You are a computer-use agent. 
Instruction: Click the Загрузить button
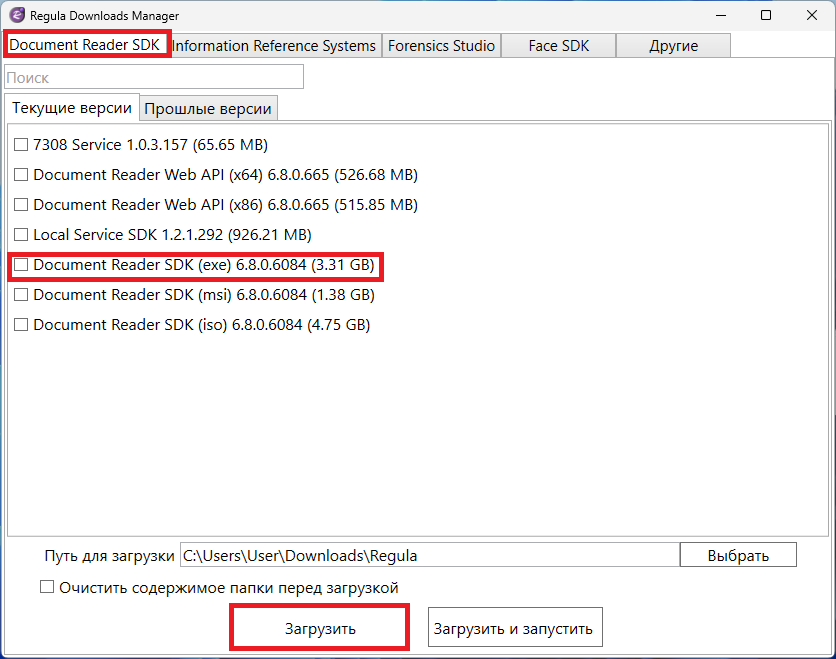320,628
